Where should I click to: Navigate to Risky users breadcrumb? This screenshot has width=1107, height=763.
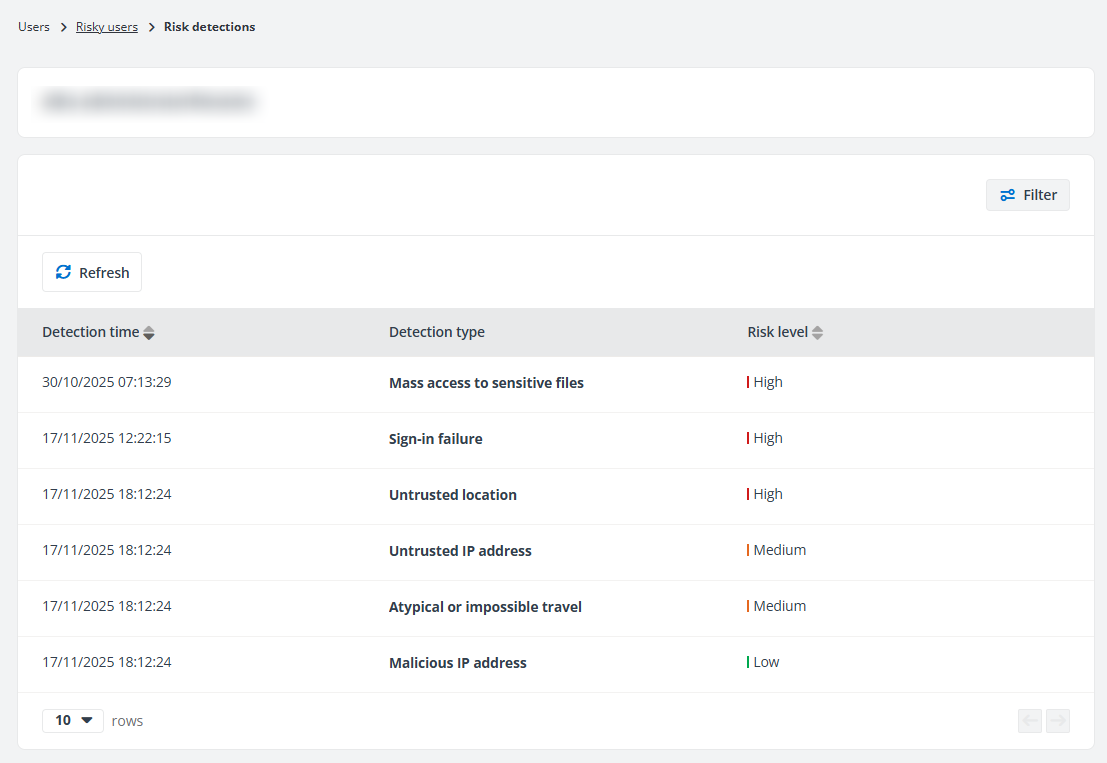click(x=107, y=26)
